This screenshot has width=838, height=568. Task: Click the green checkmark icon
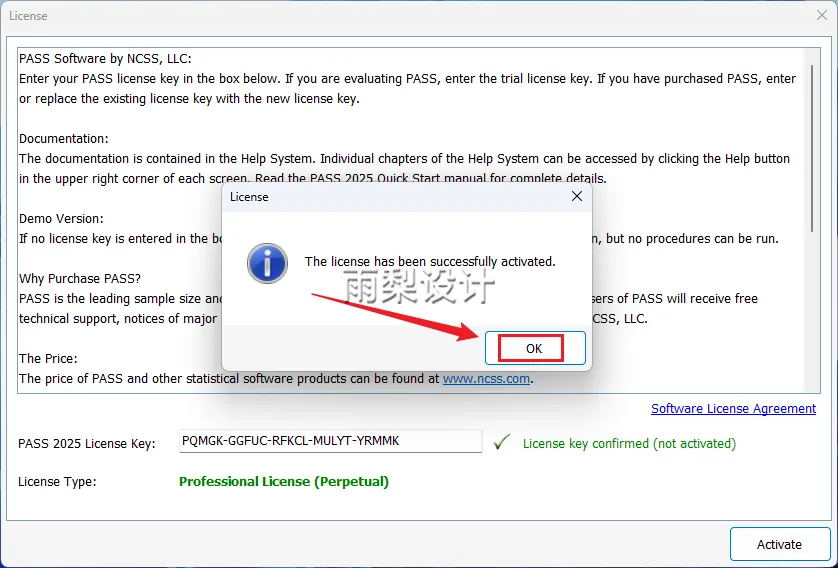(x=501, y=442)
